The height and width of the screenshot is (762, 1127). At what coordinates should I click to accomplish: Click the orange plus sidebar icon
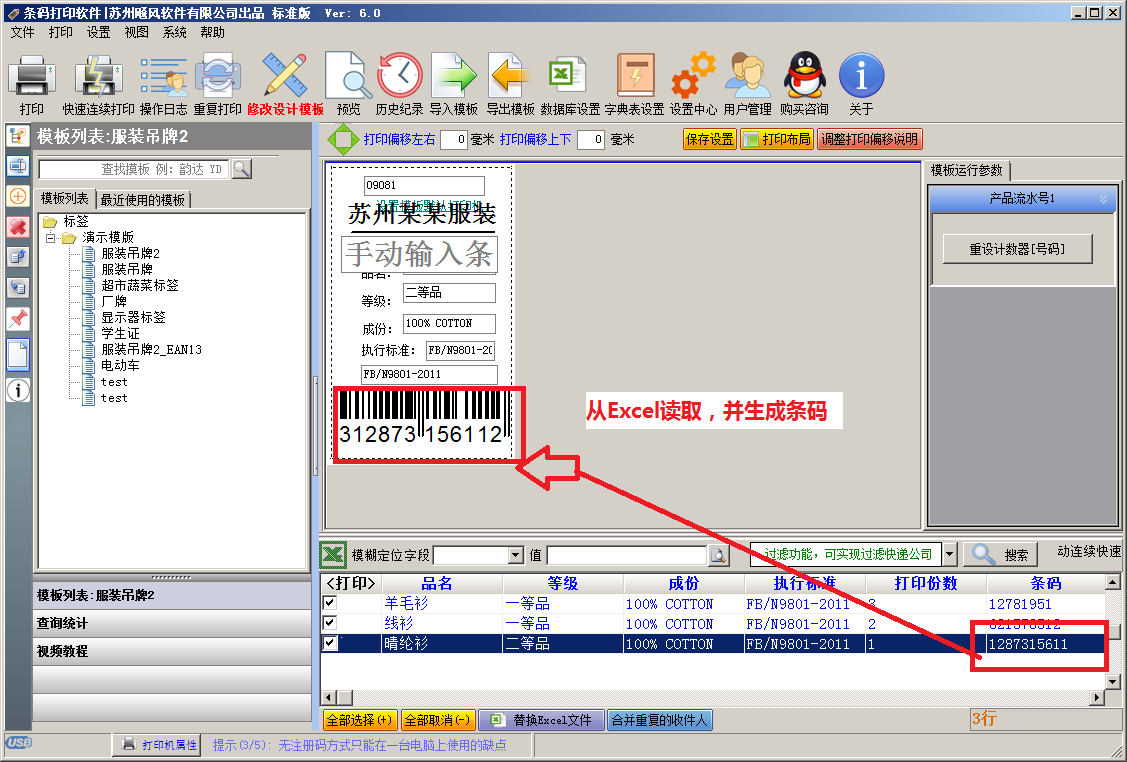coord(18,196)
